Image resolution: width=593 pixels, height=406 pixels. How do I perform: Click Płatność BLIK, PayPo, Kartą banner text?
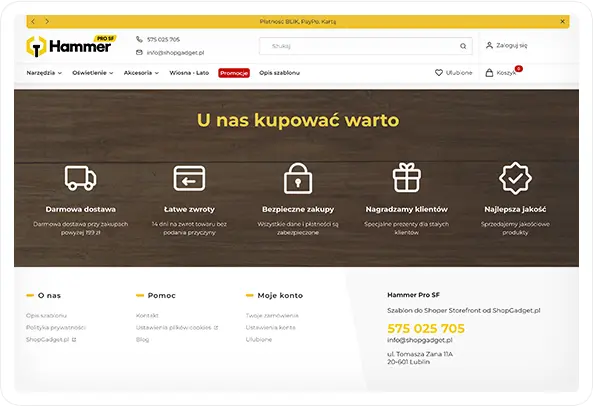[298, 22]
